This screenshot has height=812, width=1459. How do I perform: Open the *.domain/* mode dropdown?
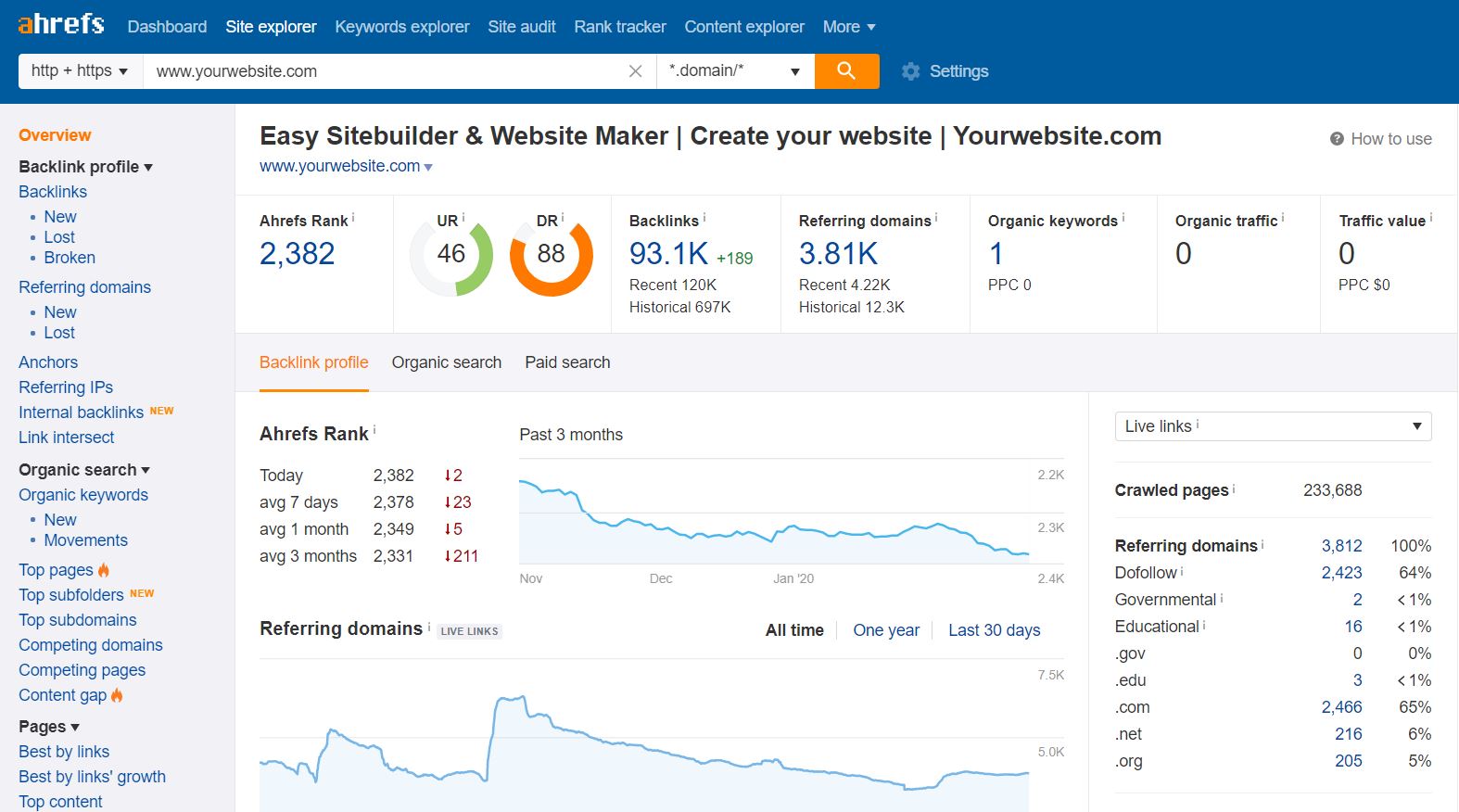[735, 71]
